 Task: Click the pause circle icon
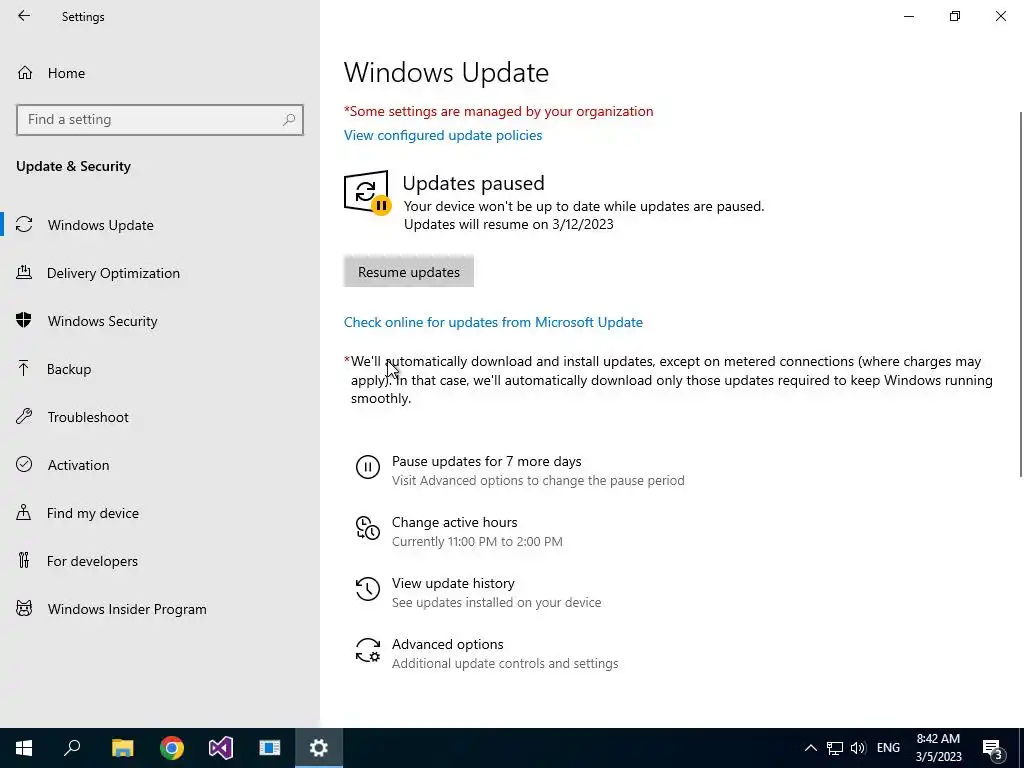click(368, 467)
